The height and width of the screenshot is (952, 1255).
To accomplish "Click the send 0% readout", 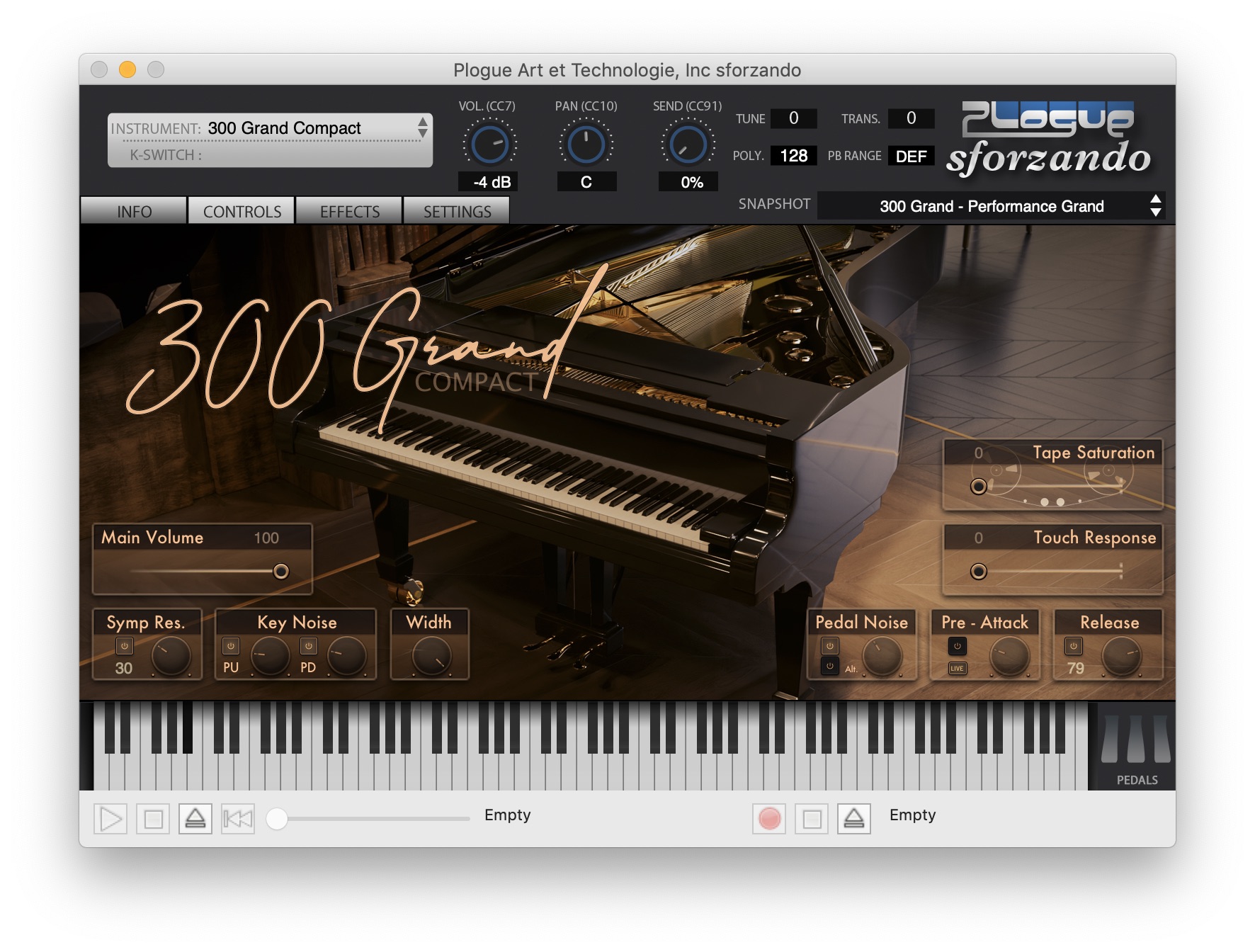I will point(688,182).
